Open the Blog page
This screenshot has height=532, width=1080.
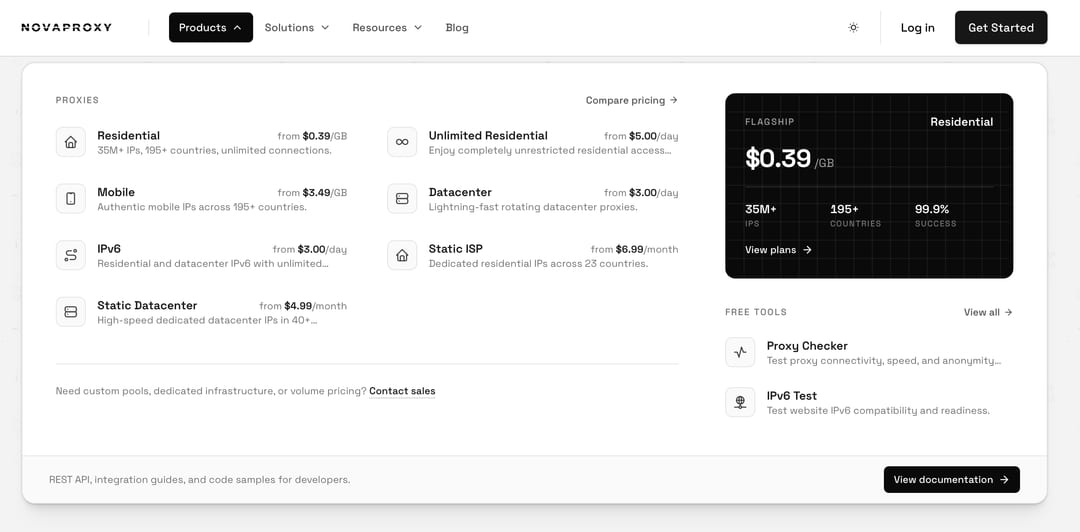coord(457,28)
